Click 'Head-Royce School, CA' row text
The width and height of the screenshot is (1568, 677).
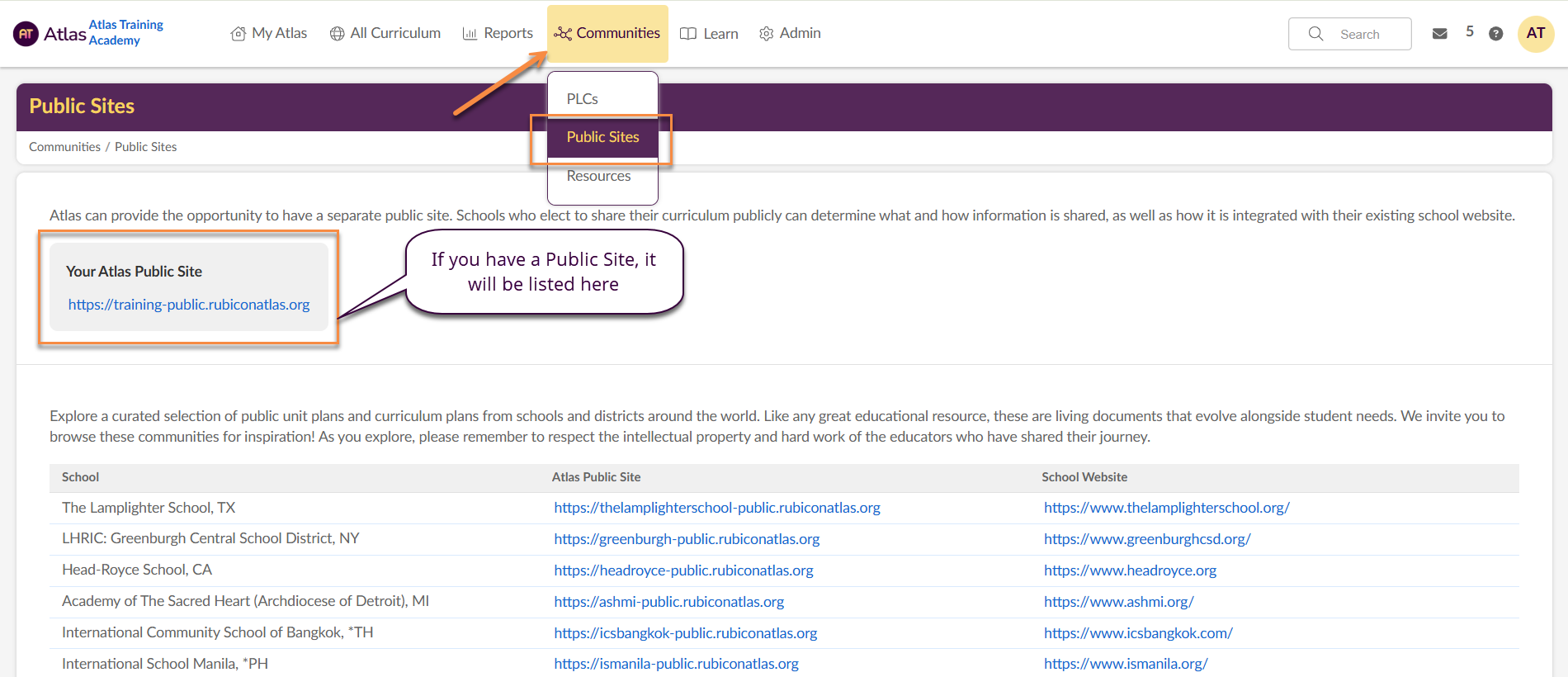coord(137,570)
